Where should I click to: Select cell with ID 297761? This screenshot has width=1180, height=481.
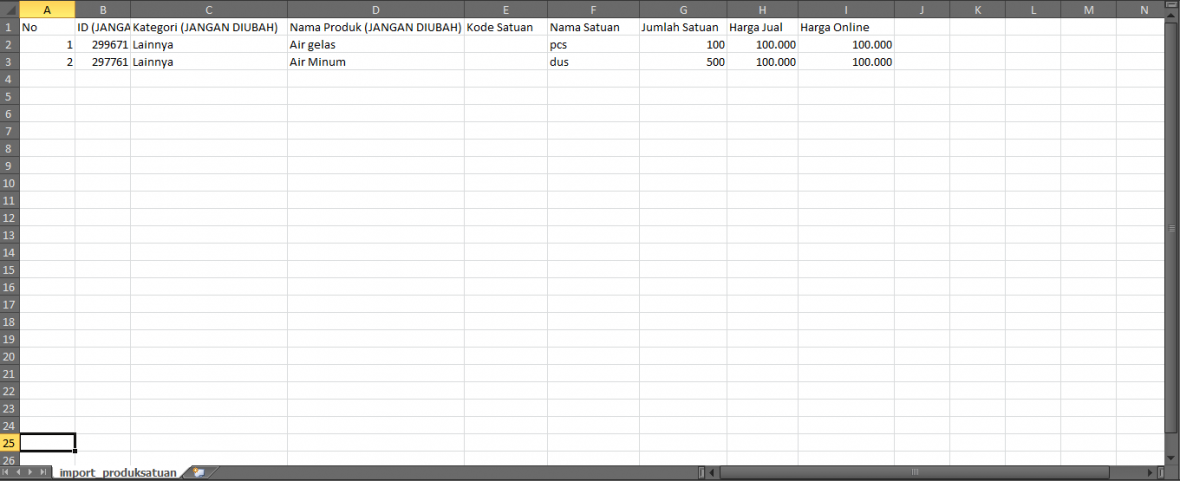(102, 62)
